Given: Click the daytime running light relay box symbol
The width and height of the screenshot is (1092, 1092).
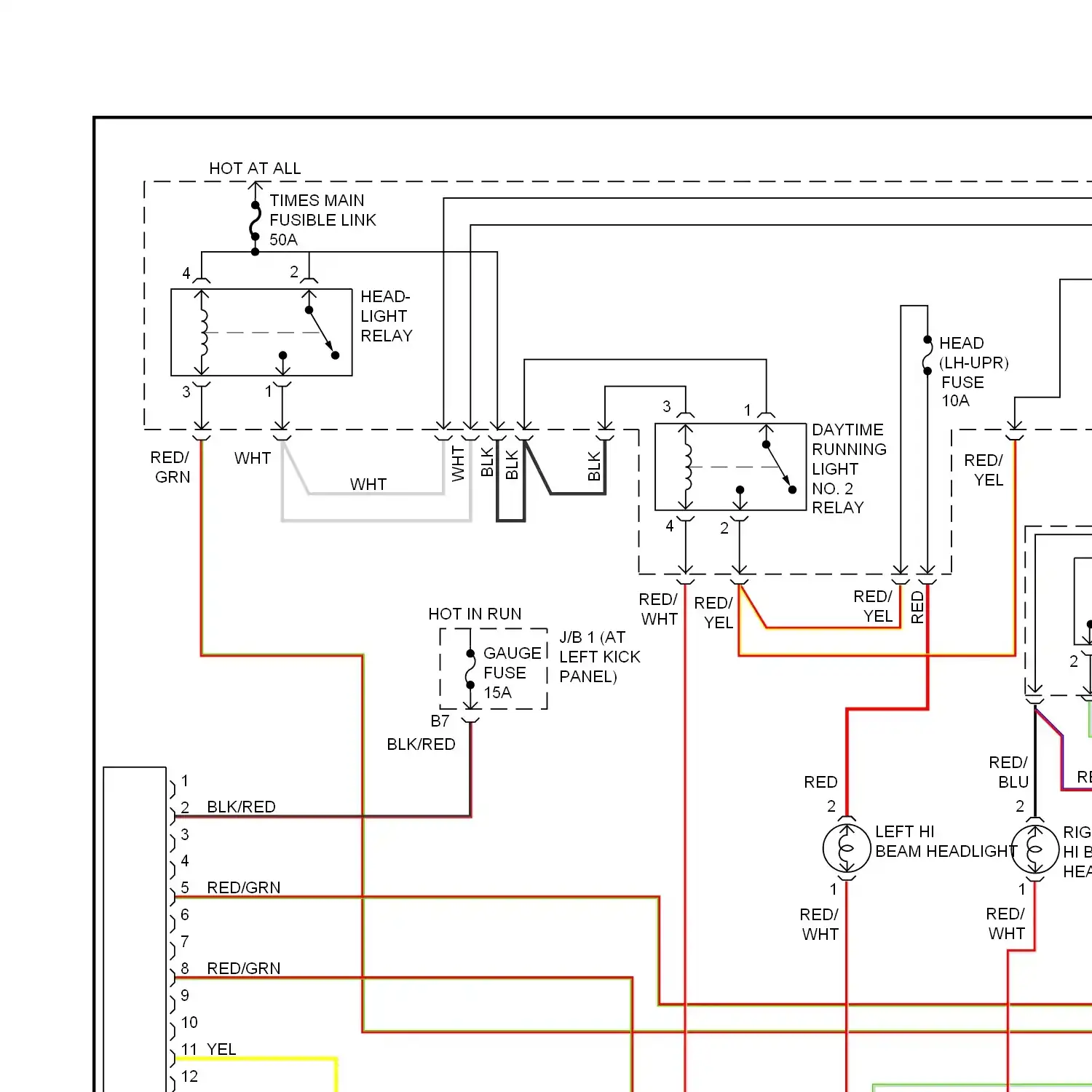Looking at the screenshot, I should pos(731,467).
